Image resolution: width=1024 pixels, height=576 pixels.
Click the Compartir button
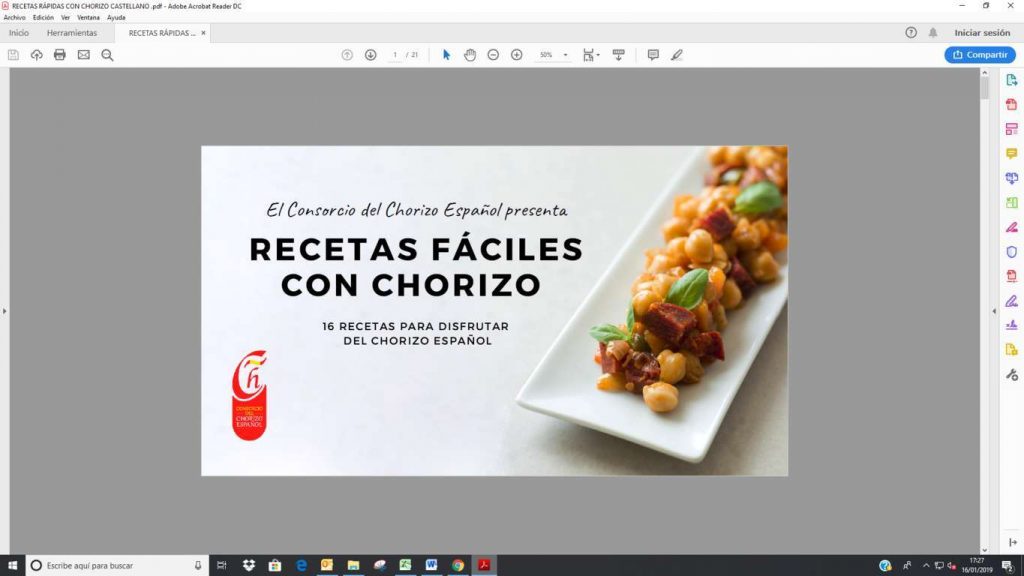click(x=980, y=55)
